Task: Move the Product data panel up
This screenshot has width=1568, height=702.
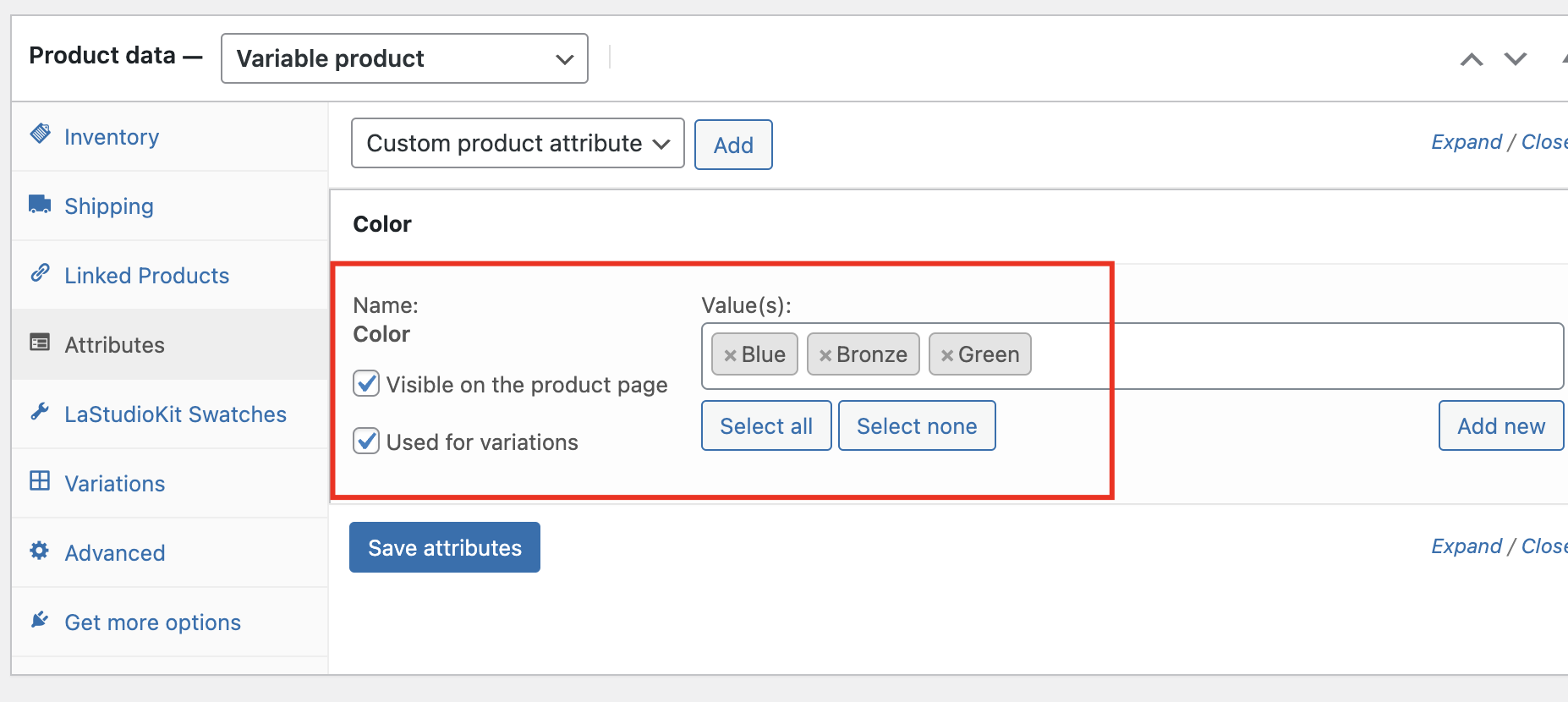Action: [x=1472, y=59]
